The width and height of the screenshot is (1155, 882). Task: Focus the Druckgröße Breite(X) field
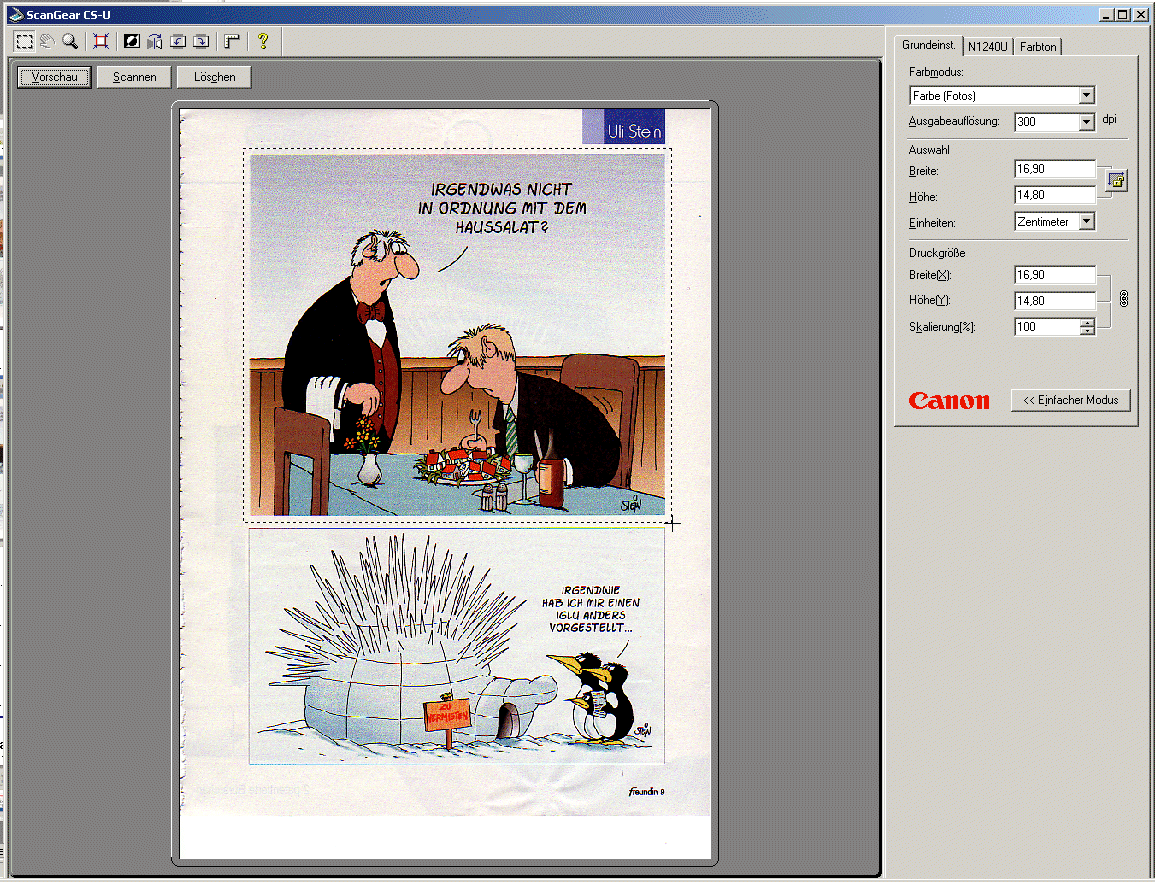1054,275
